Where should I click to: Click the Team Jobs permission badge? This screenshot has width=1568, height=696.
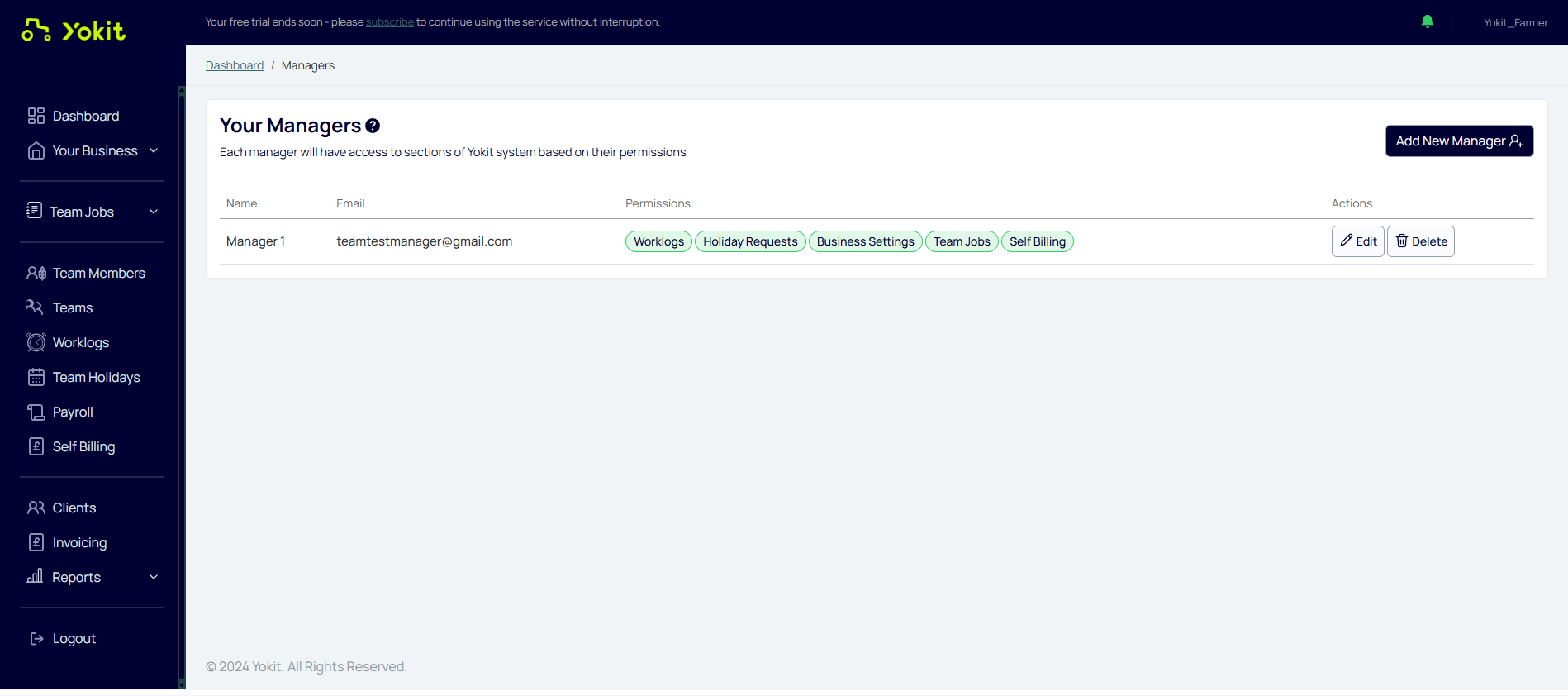click(x=962, y=241)
